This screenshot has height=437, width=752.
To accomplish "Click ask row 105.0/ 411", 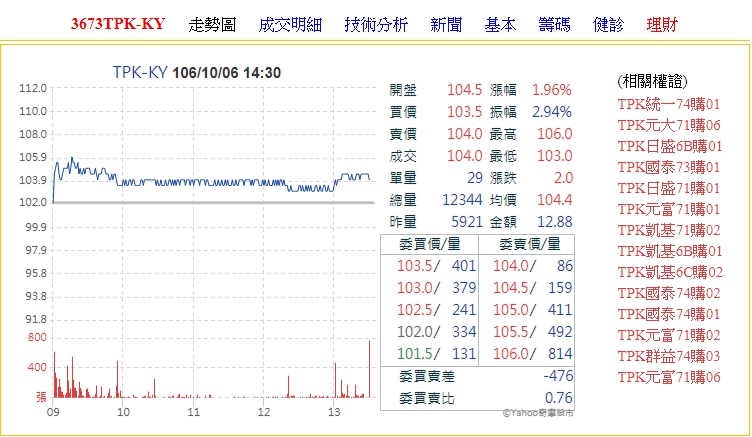I will coord(533,310).
